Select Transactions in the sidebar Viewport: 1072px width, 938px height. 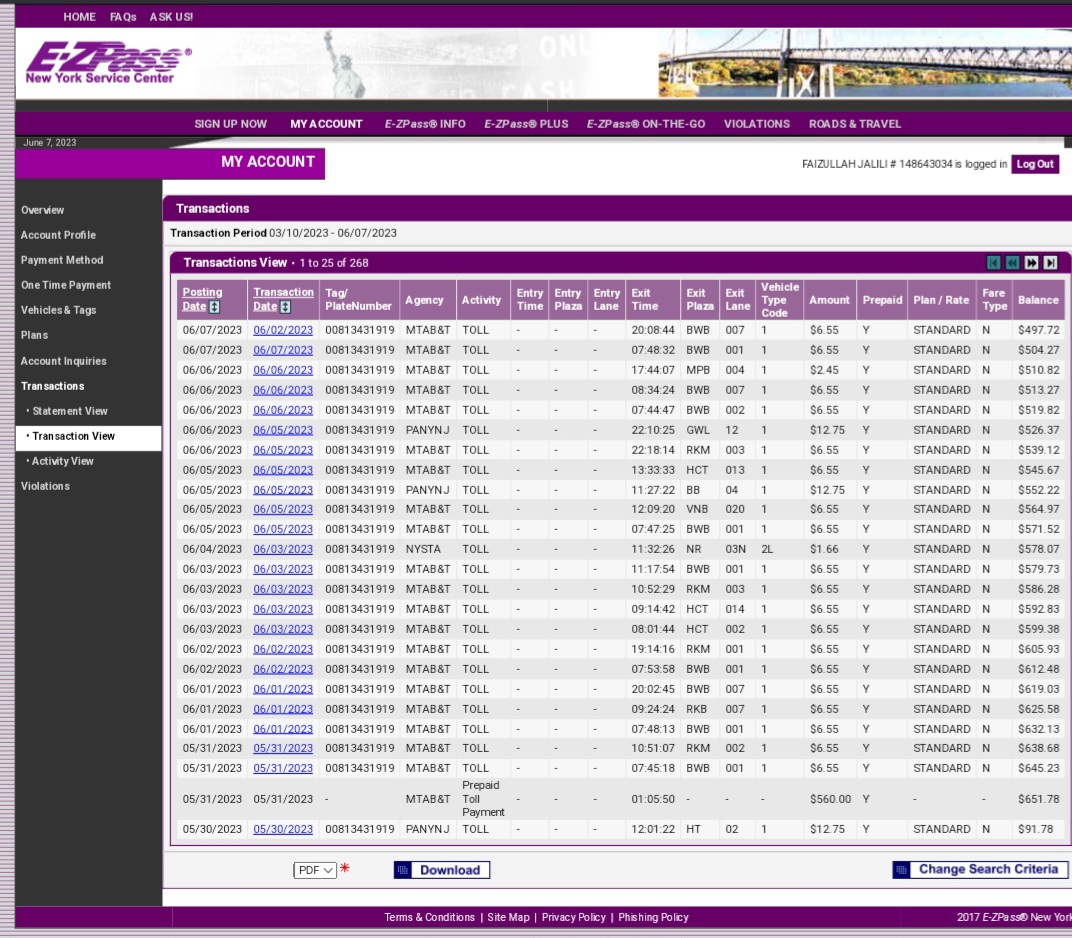[53, 386]
